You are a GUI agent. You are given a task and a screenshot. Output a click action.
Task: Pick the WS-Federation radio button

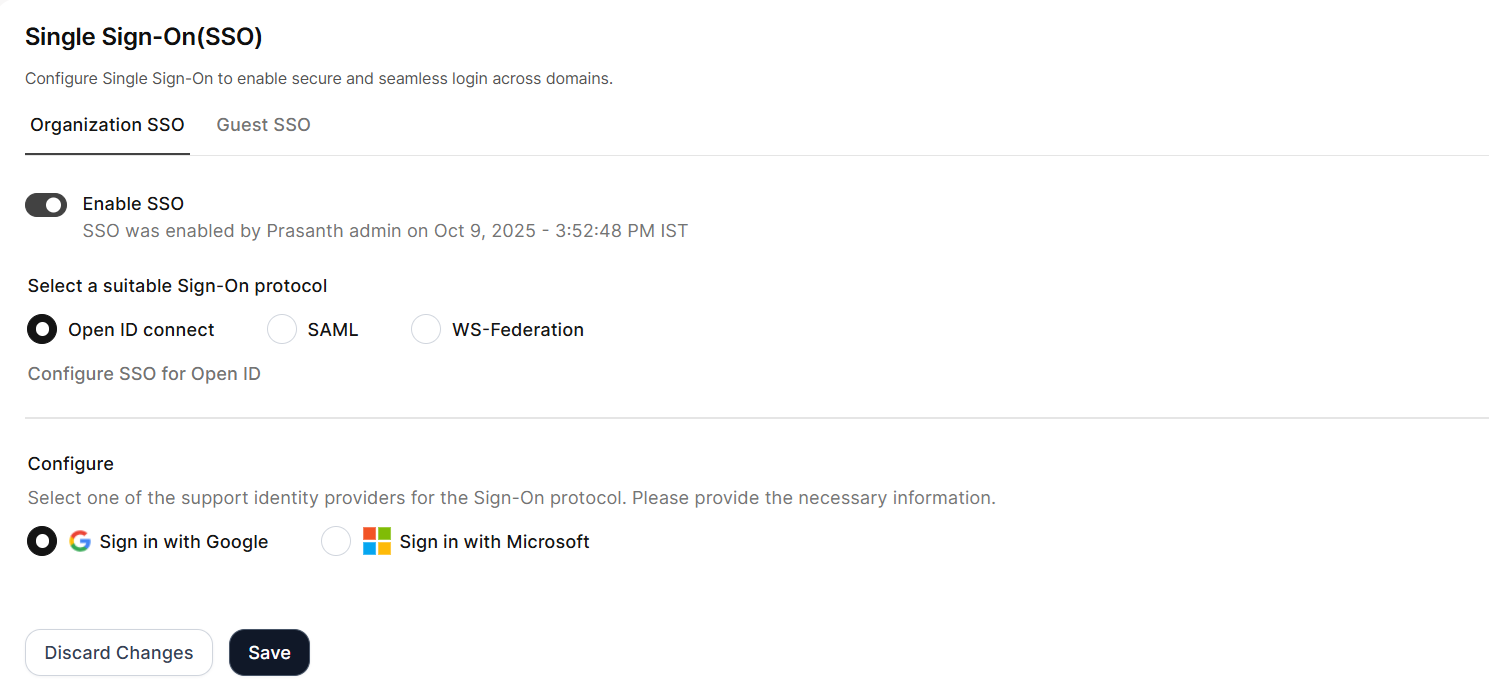pyautogui.click(x=426, y=329)
